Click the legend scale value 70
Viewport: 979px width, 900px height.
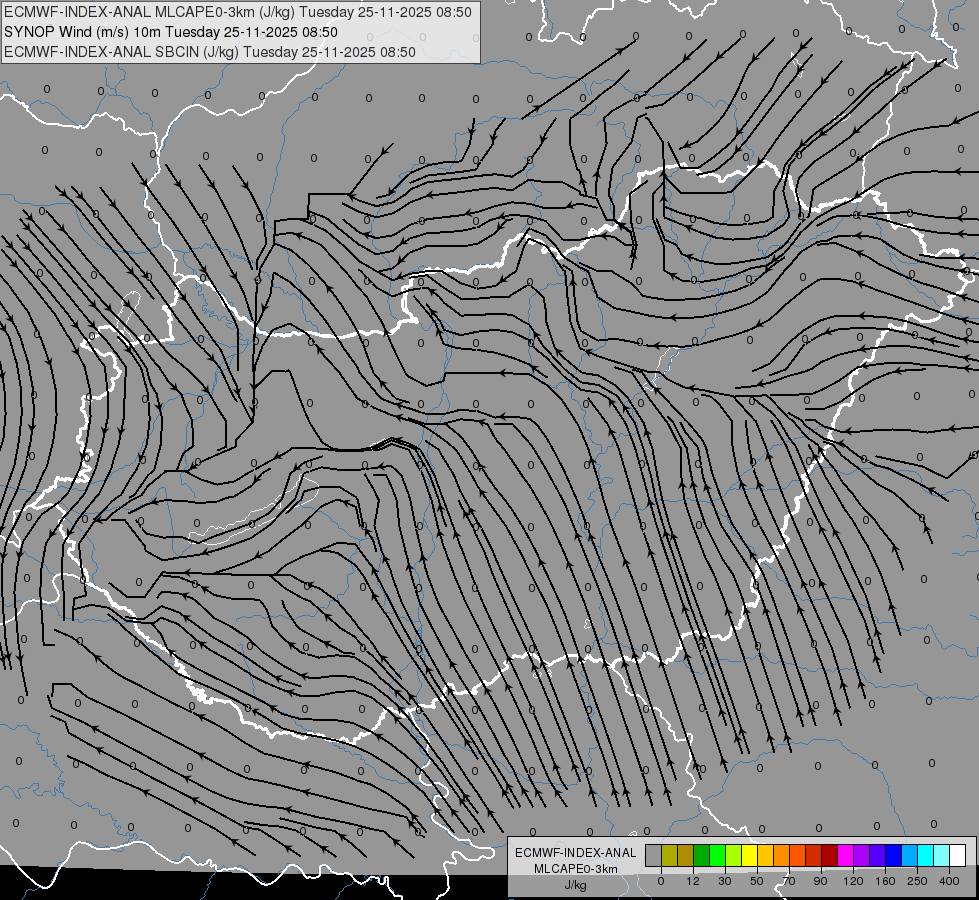point(789,881)
